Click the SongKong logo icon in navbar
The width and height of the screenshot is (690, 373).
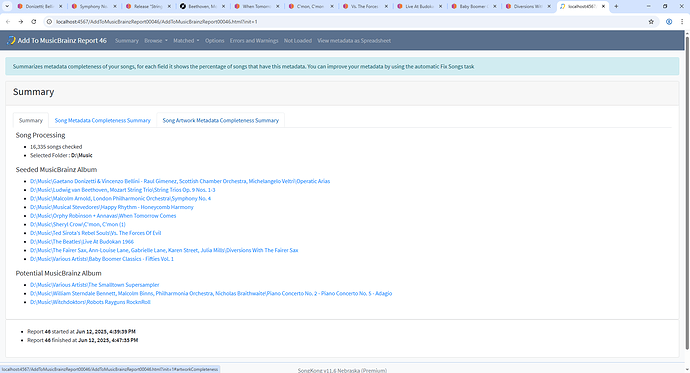(11, 40)
